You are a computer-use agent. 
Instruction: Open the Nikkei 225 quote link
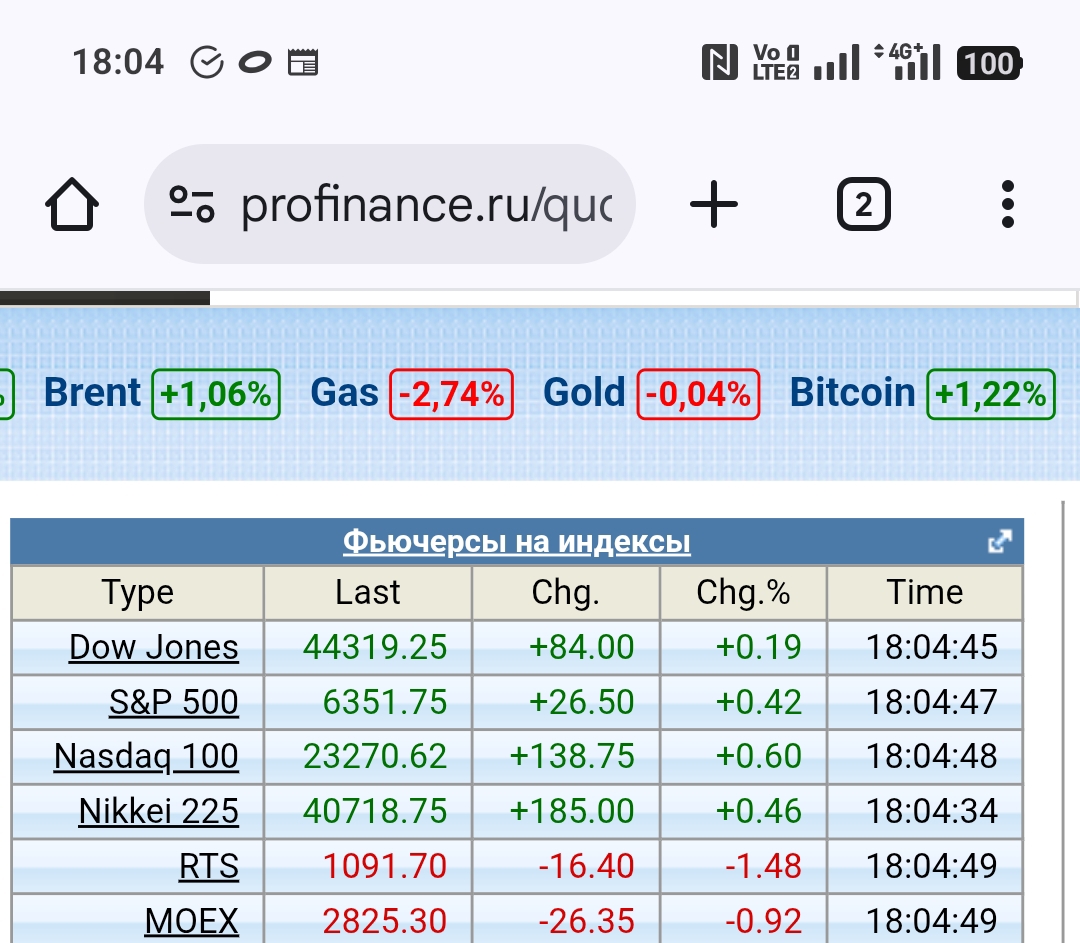tap(159, 811)
